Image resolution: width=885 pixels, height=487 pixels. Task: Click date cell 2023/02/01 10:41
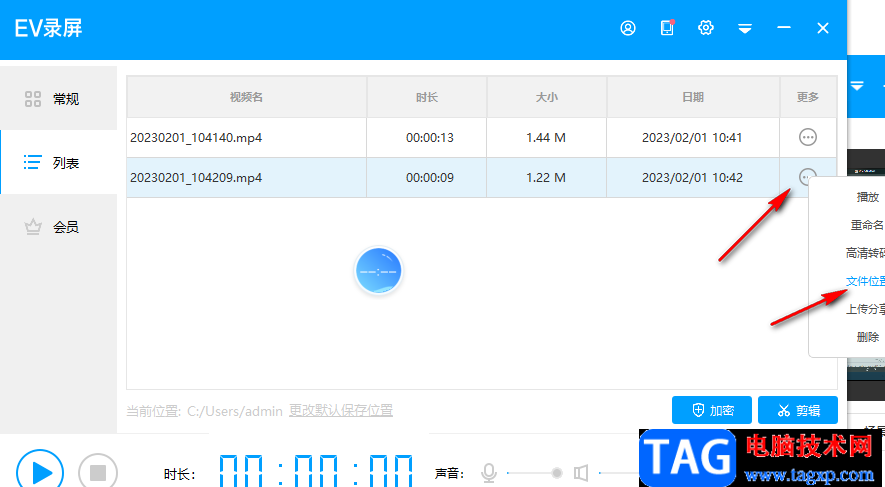[x=692, y=138]
